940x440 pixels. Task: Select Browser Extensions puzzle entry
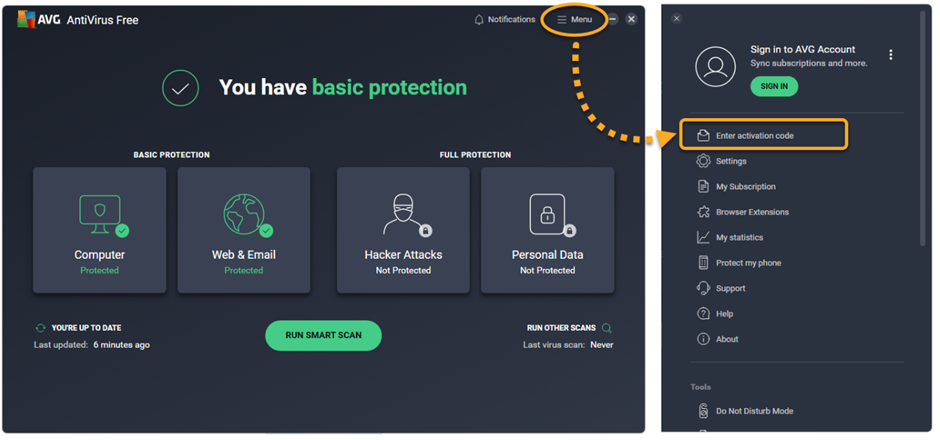click(751, 212)
